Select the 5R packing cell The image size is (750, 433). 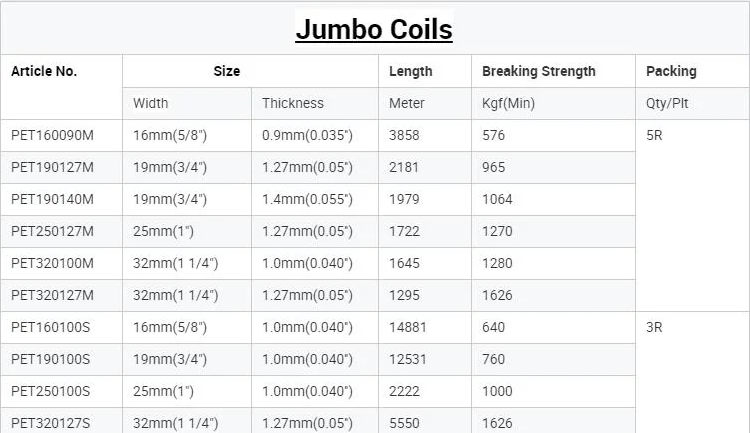pos(655,135)
